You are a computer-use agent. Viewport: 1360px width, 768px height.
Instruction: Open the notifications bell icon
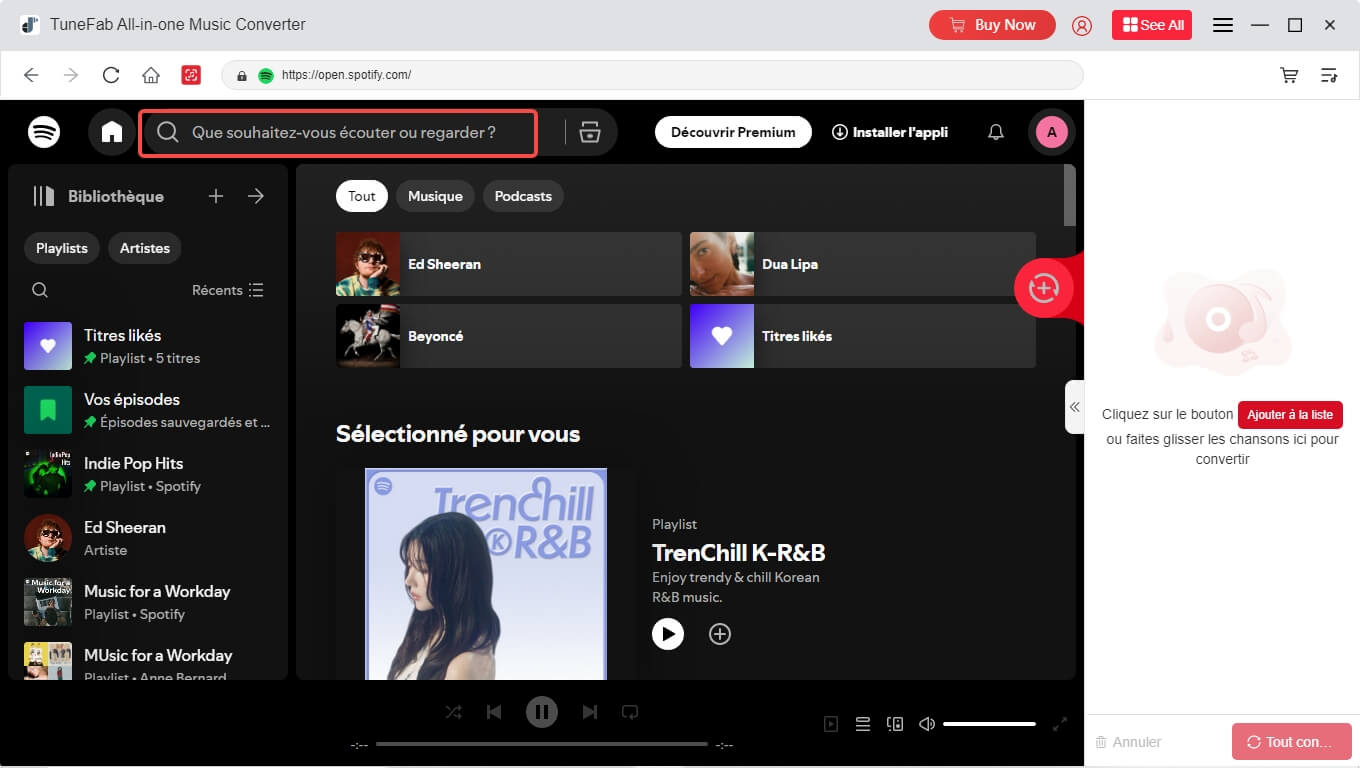click(995, 131)
